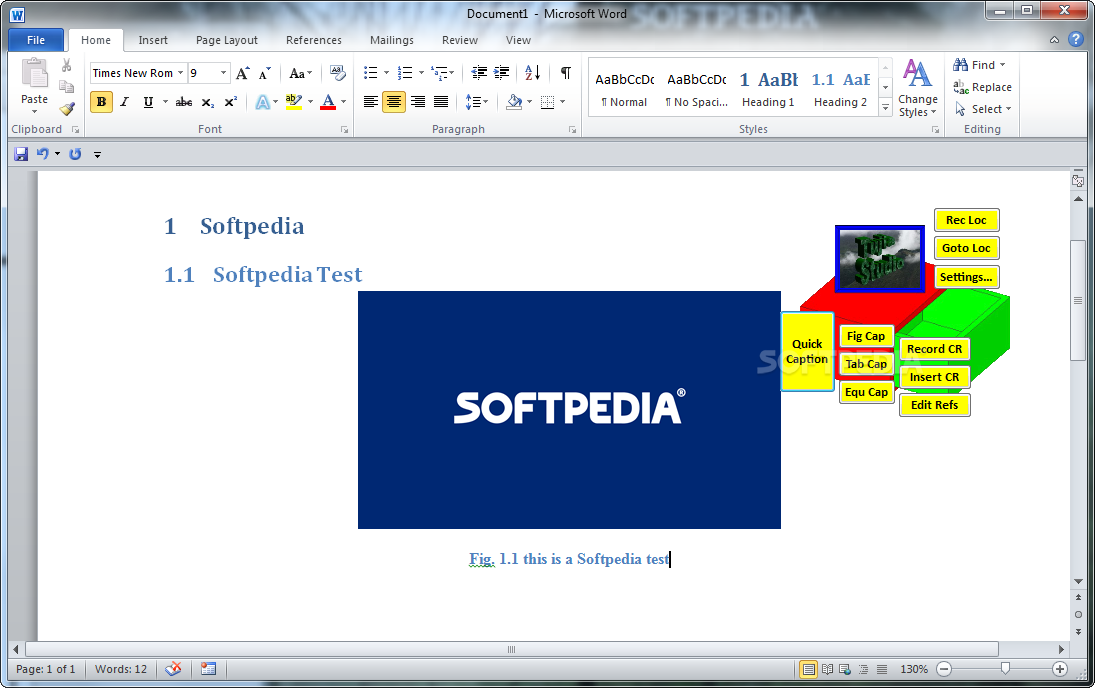Open the Select dropdown in Editing

pos(983,109)
